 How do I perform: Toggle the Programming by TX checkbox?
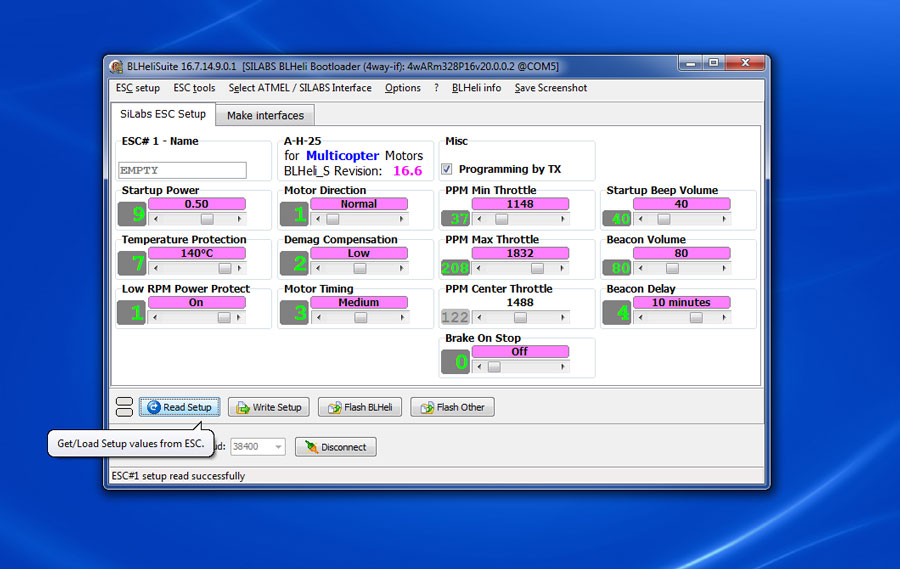click(x=447, y=169)
